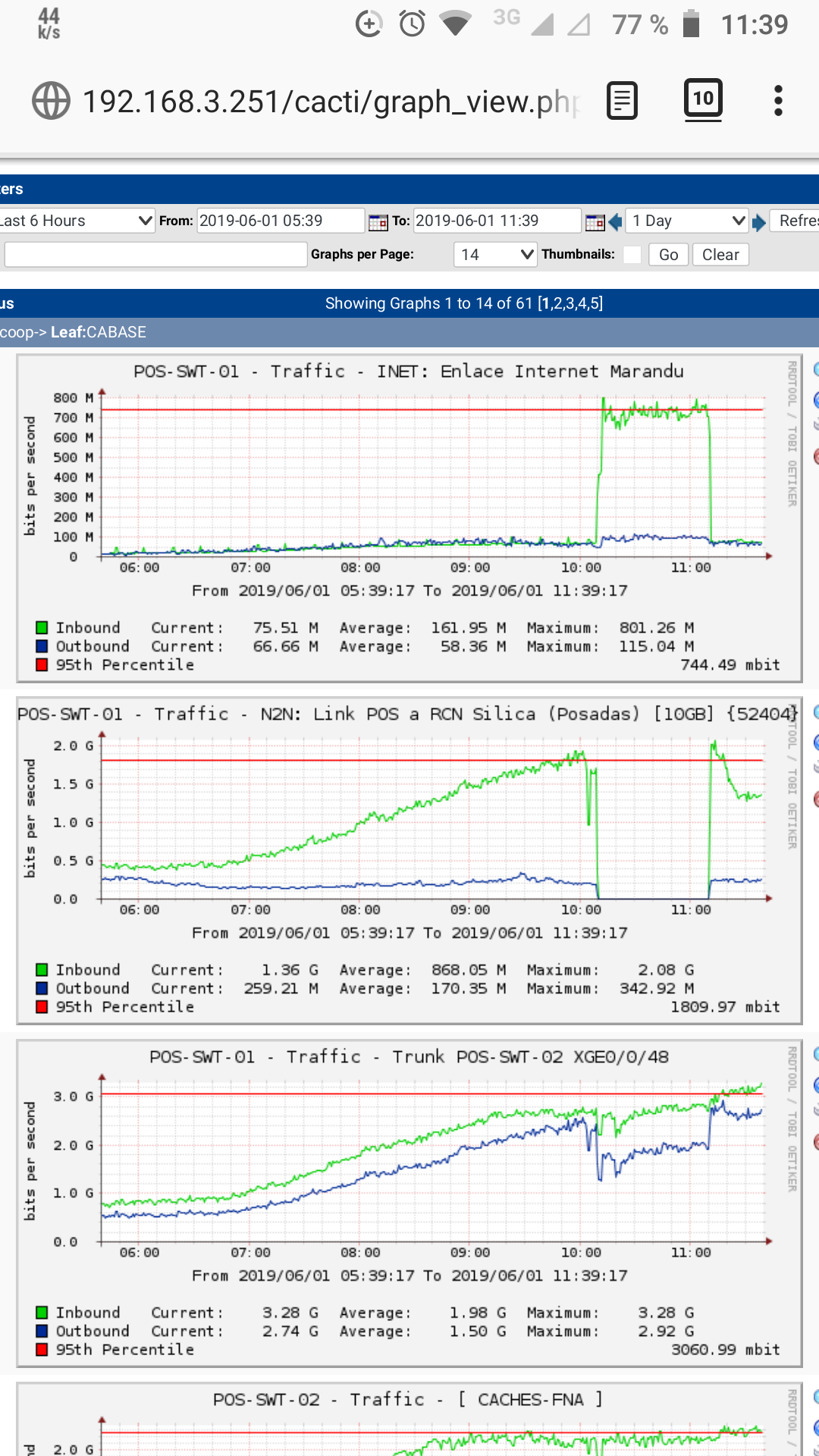
Task: Open the browser three-dot overflow menu
Action: click(x=778, y=101)
